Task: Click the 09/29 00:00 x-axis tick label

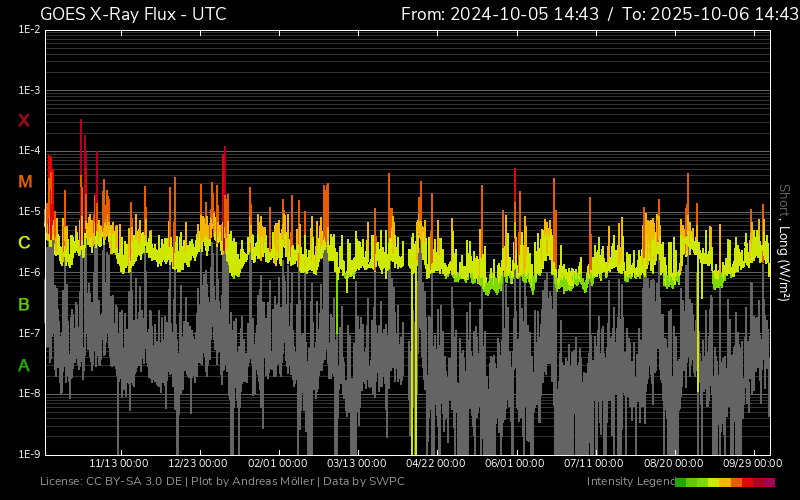Action: pos(752,464)
